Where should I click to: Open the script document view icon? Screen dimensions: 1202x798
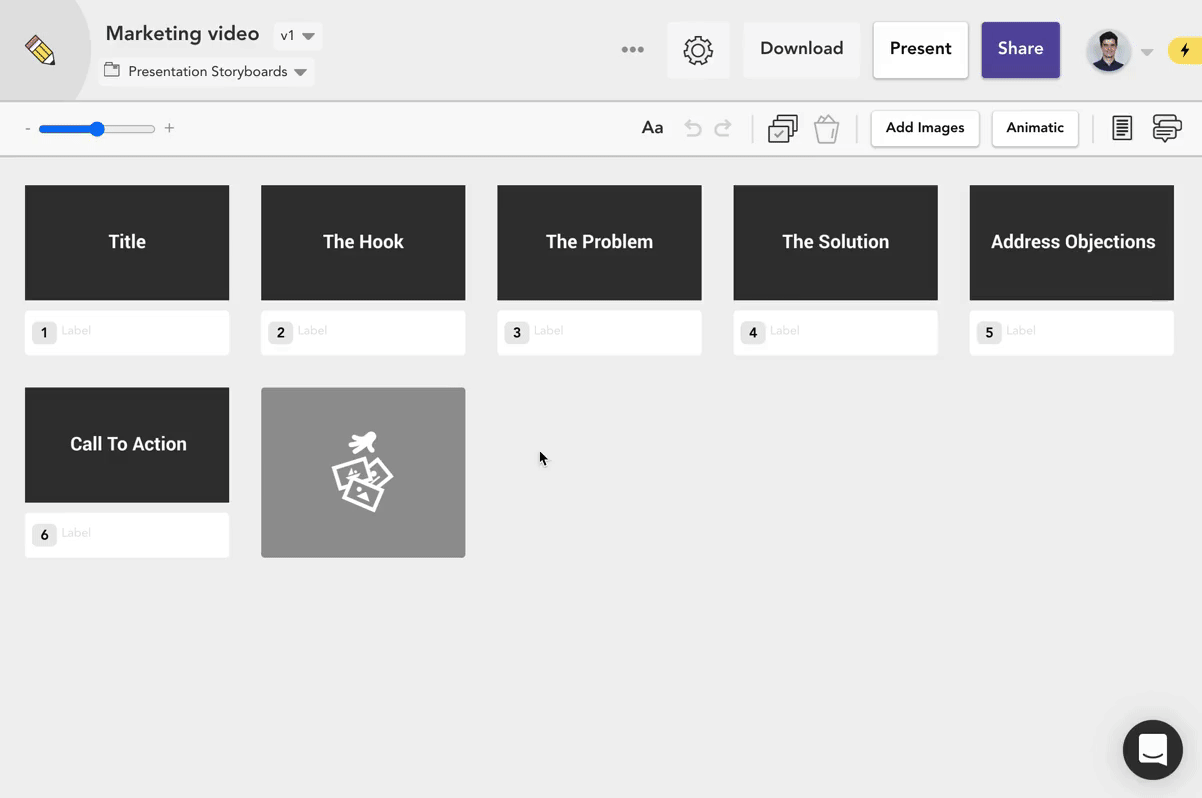click(1122, 128)
